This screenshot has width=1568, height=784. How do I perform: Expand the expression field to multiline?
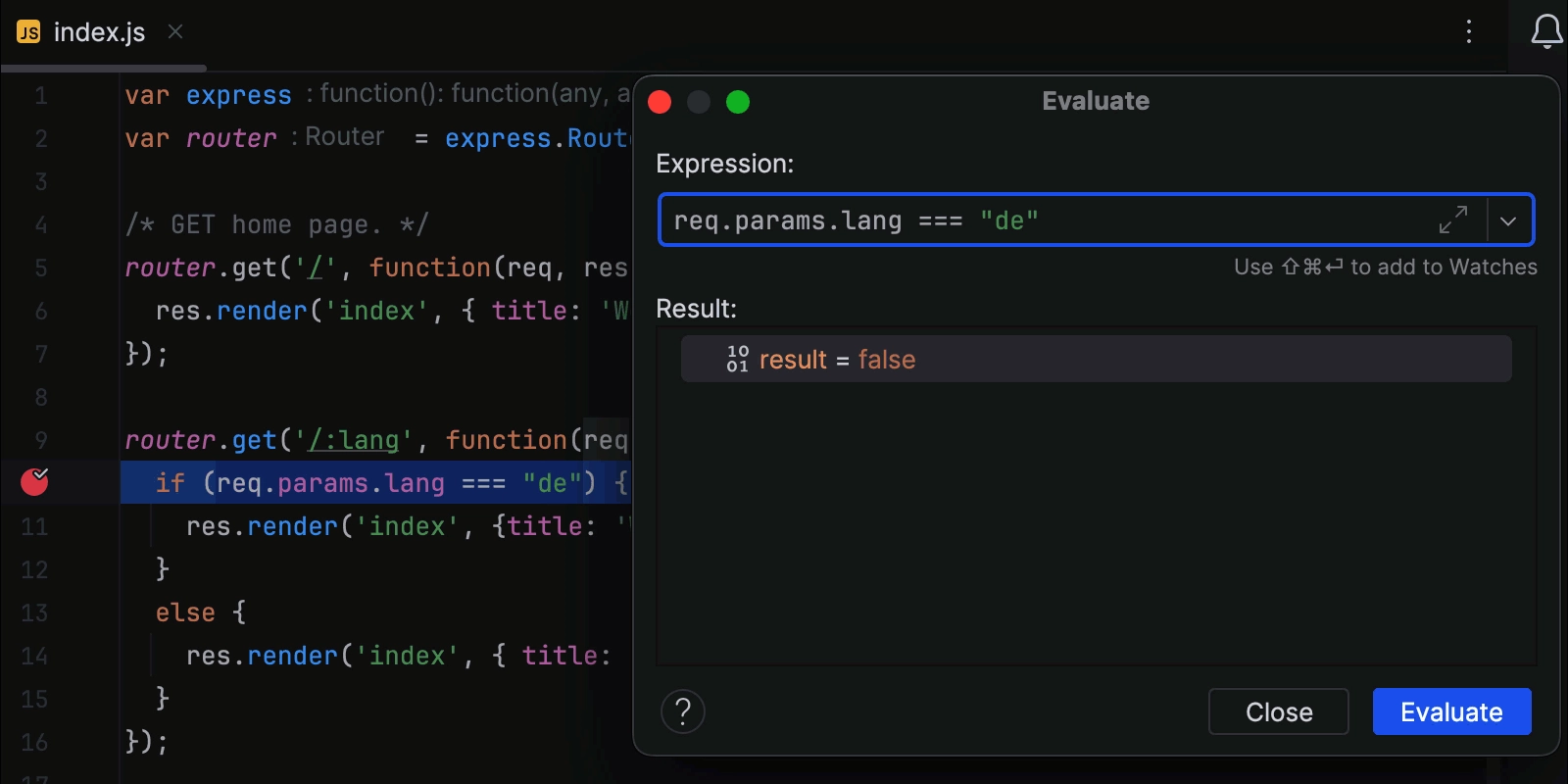pos(1453,220)
